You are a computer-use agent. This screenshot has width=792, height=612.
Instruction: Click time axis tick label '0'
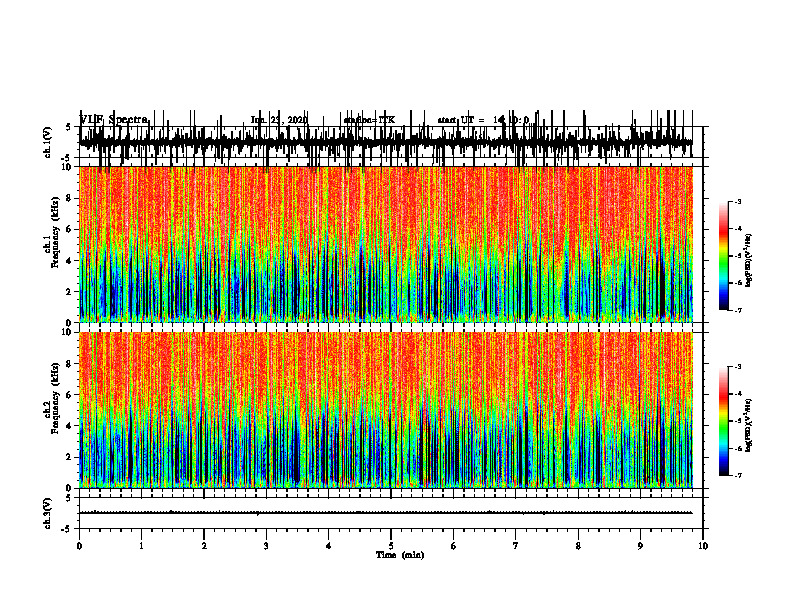(x=79, y=546)
